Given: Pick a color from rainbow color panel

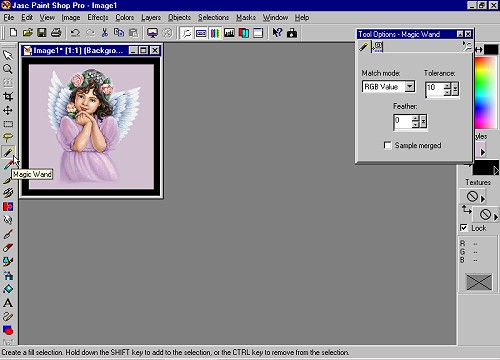Looking at the screenshot, I should (x=486, y=92).
